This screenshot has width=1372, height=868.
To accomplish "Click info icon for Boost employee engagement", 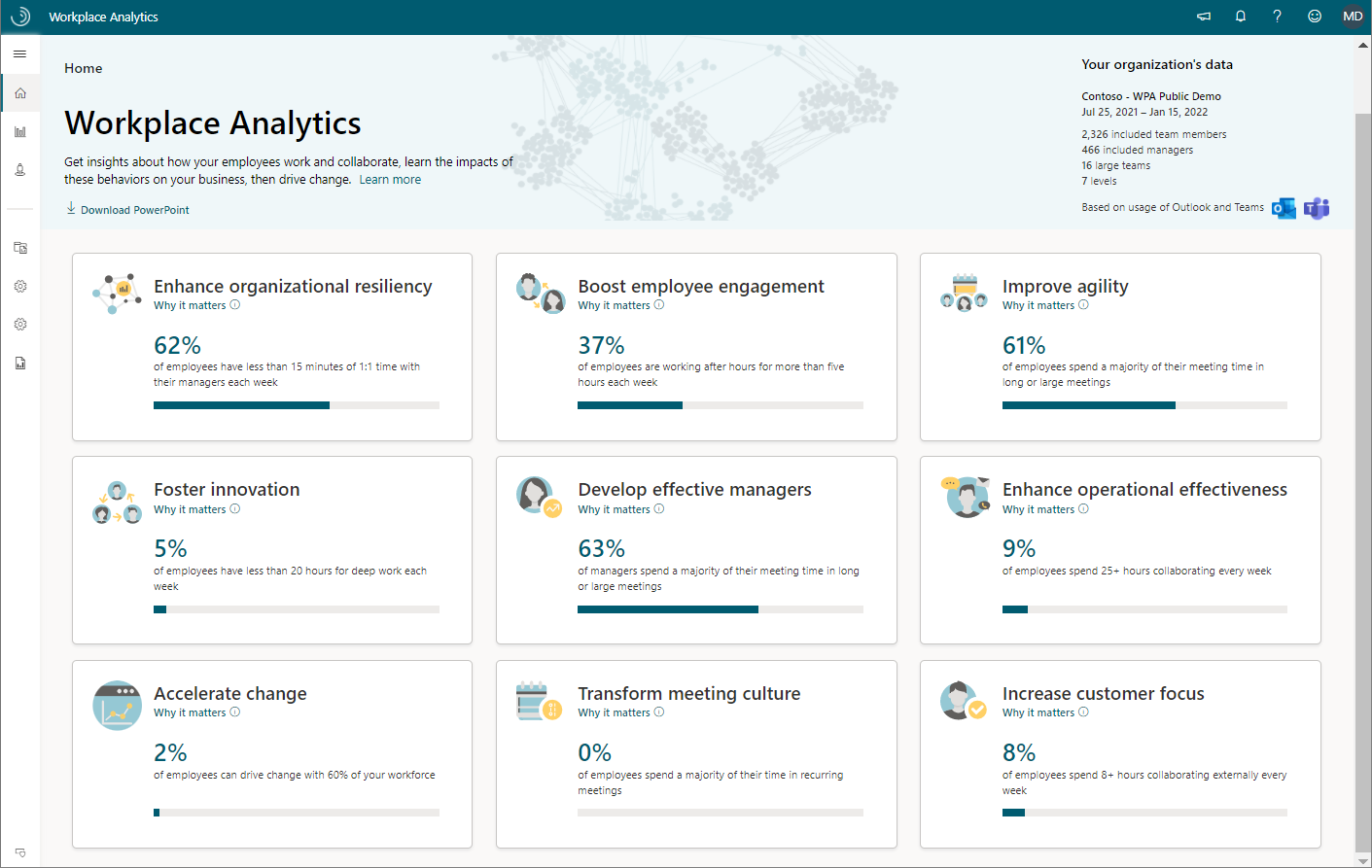I will click(659, 305).
